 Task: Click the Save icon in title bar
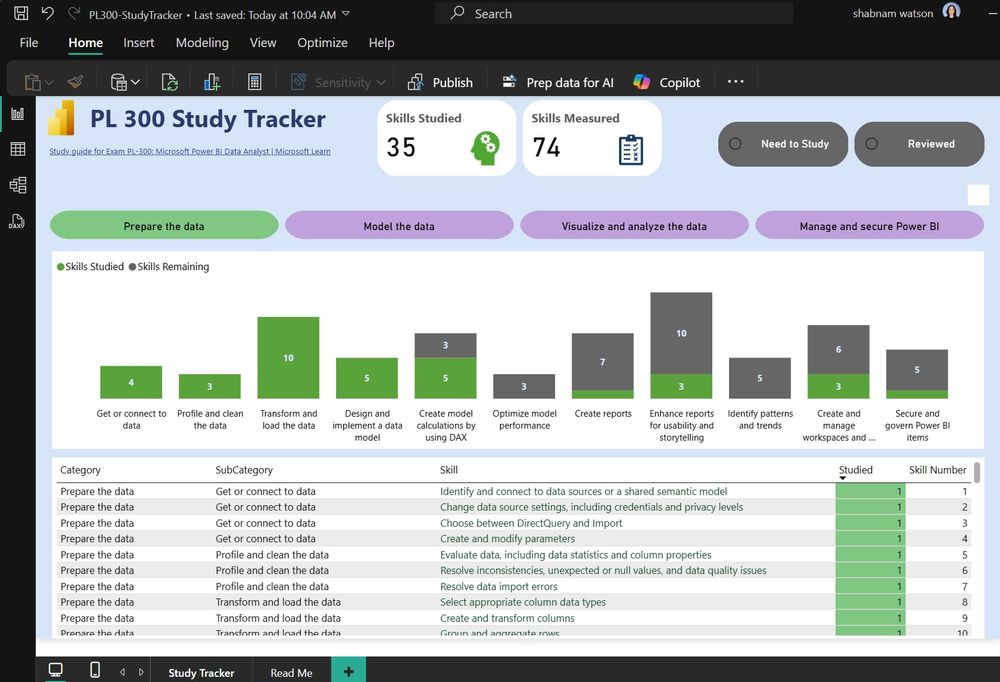coord(21,13)
